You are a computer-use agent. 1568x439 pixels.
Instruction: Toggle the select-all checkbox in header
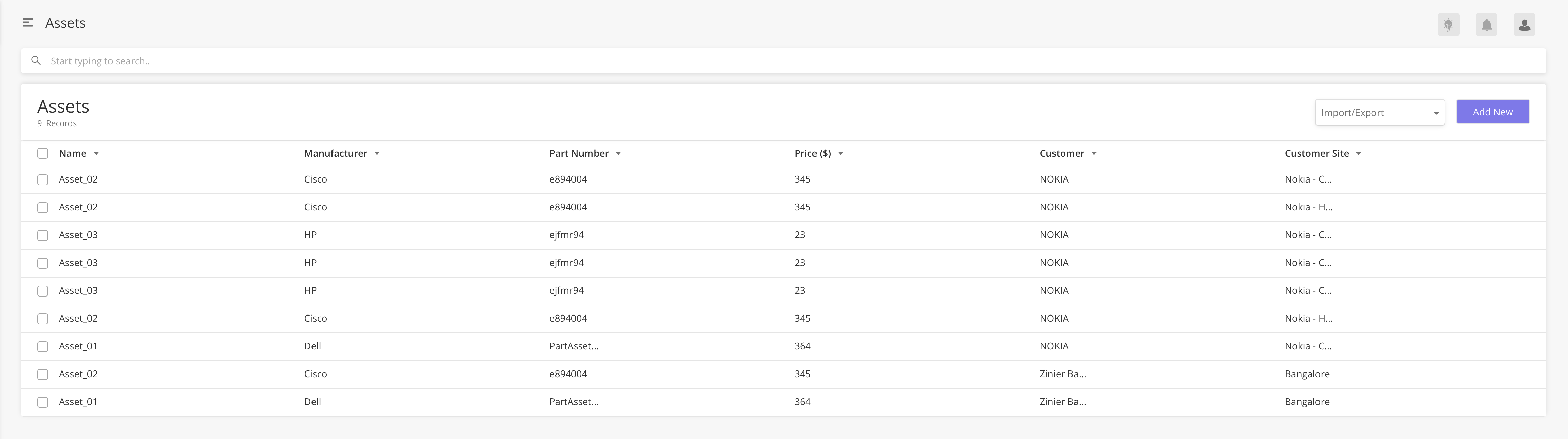point(43,153)
